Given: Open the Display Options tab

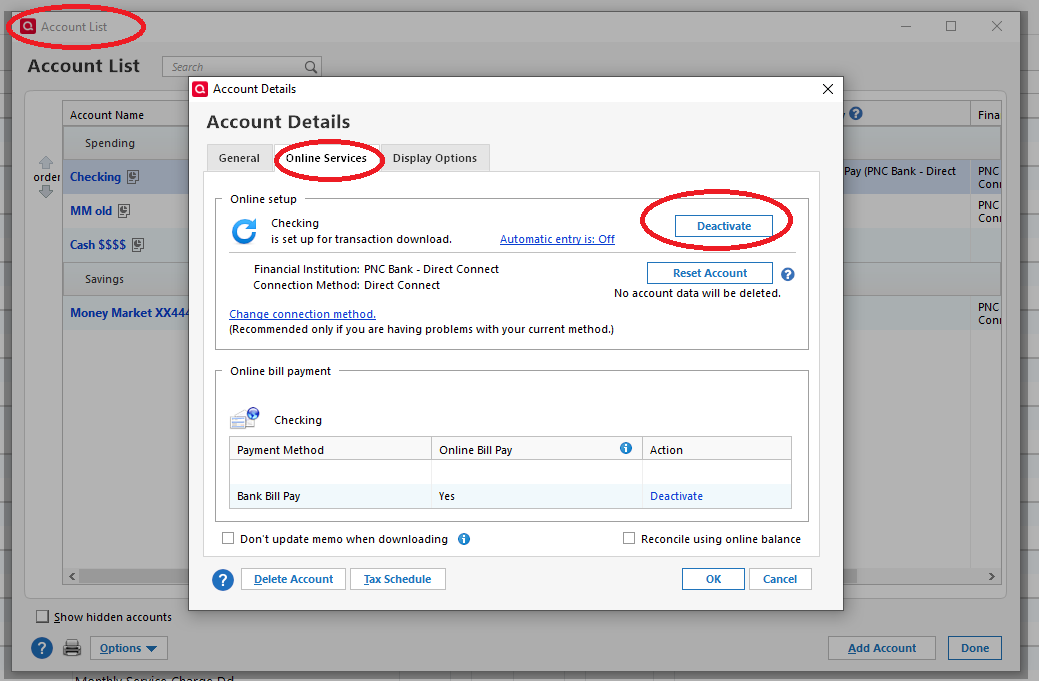Looking at the screenshot, I should point(435,158).
